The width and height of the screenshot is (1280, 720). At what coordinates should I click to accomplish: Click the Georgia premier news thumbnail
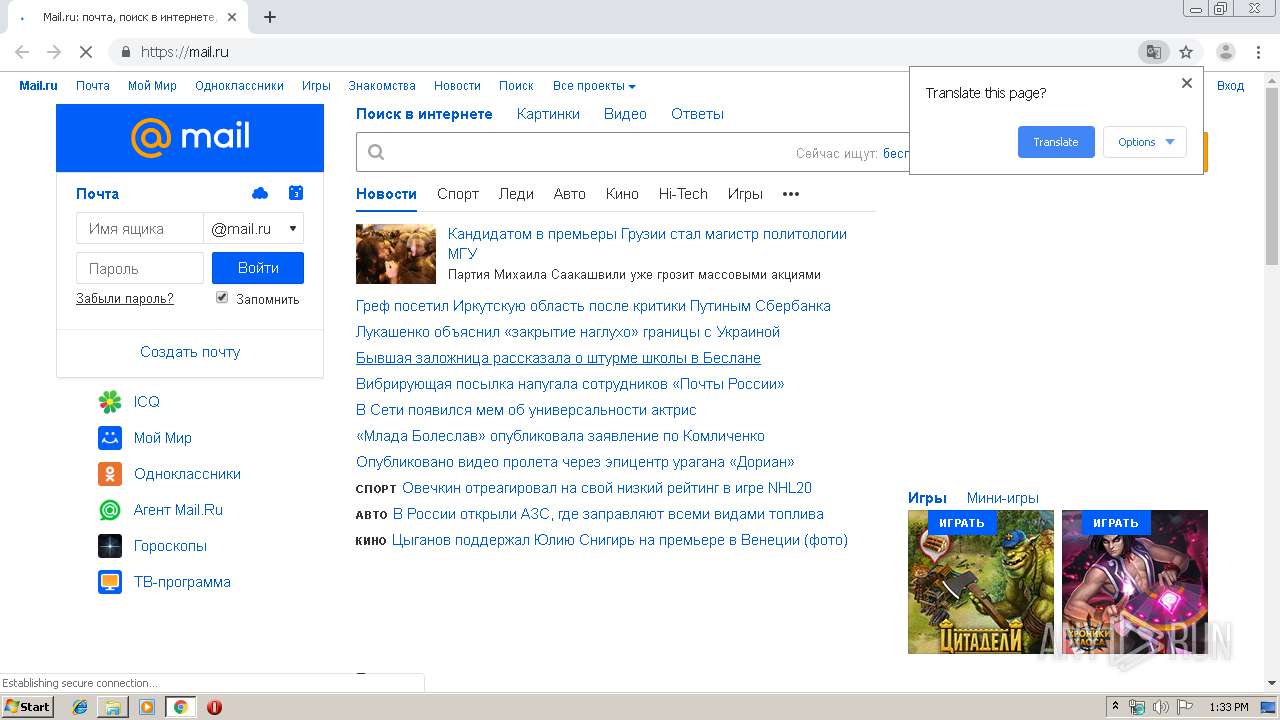(x=396, y=254)
